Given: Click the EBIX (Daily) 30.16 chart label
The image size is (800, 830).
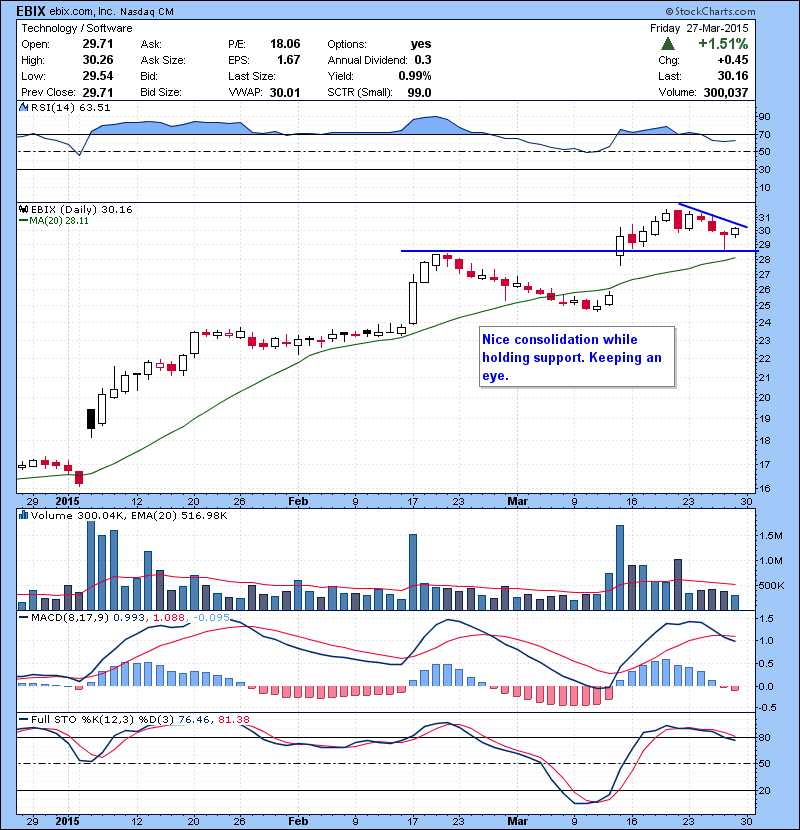Looking at the screenshot, I should click(x=82, y=209).
